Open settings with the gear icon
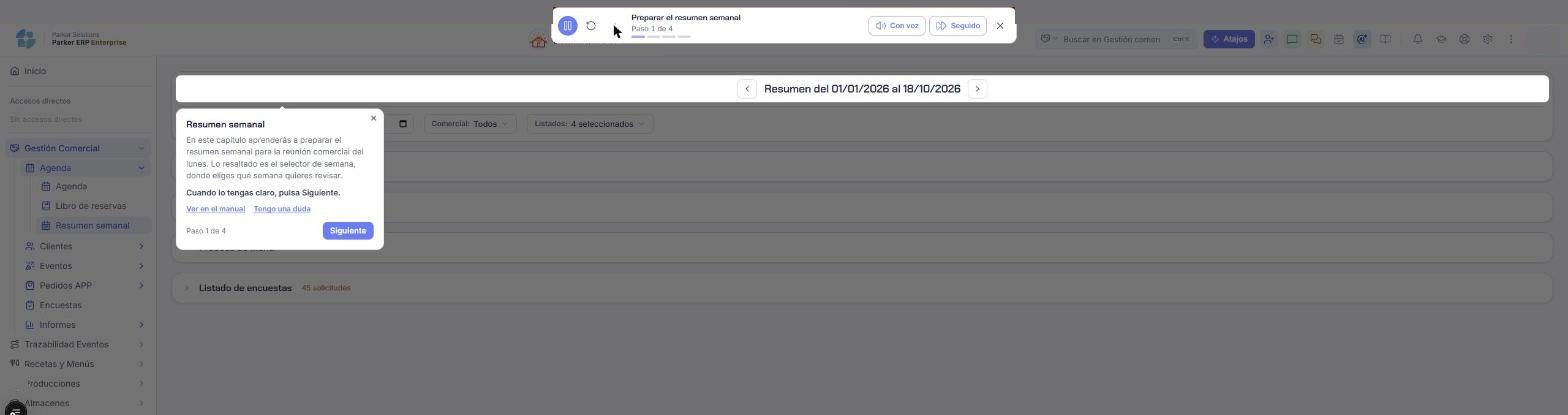Image resolution: width=1568 pixels, height=415 pixels. [1487, 39]
